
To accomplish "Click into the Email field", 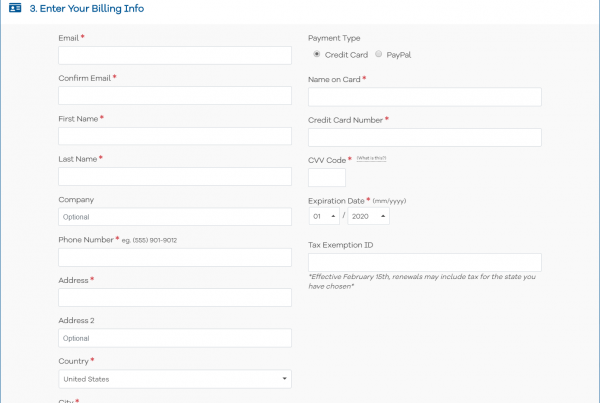I will pyautogui.click(x=175, y=55).
